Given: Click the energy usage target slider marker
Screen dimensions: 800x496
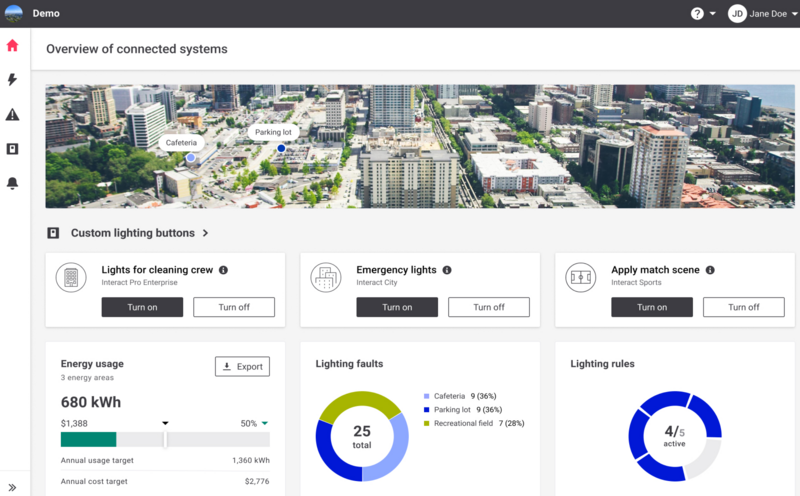Looking at the screenshot, I should point(166,438).
